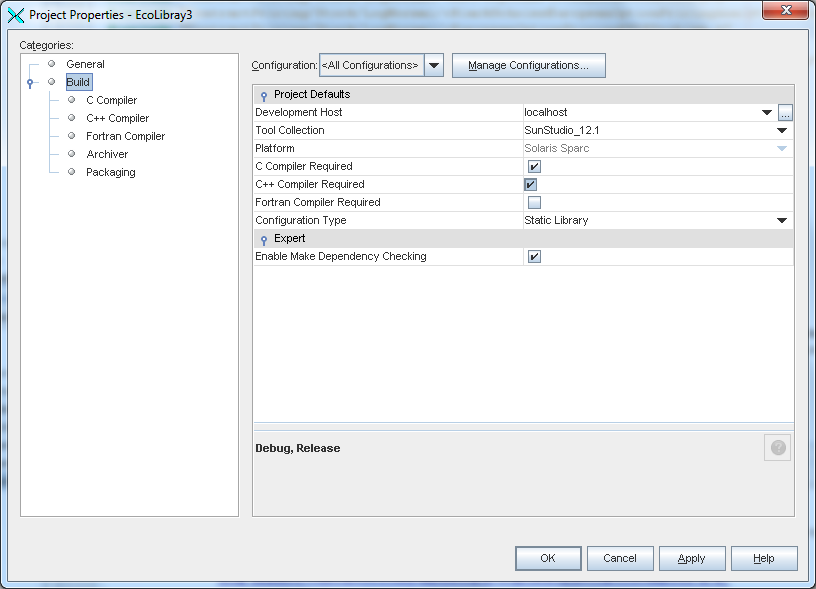The width and height of the screenshot is (816, 589).
Task: Toggle C++ Compiler Required checkbox
Action: (x=530, y=185)
